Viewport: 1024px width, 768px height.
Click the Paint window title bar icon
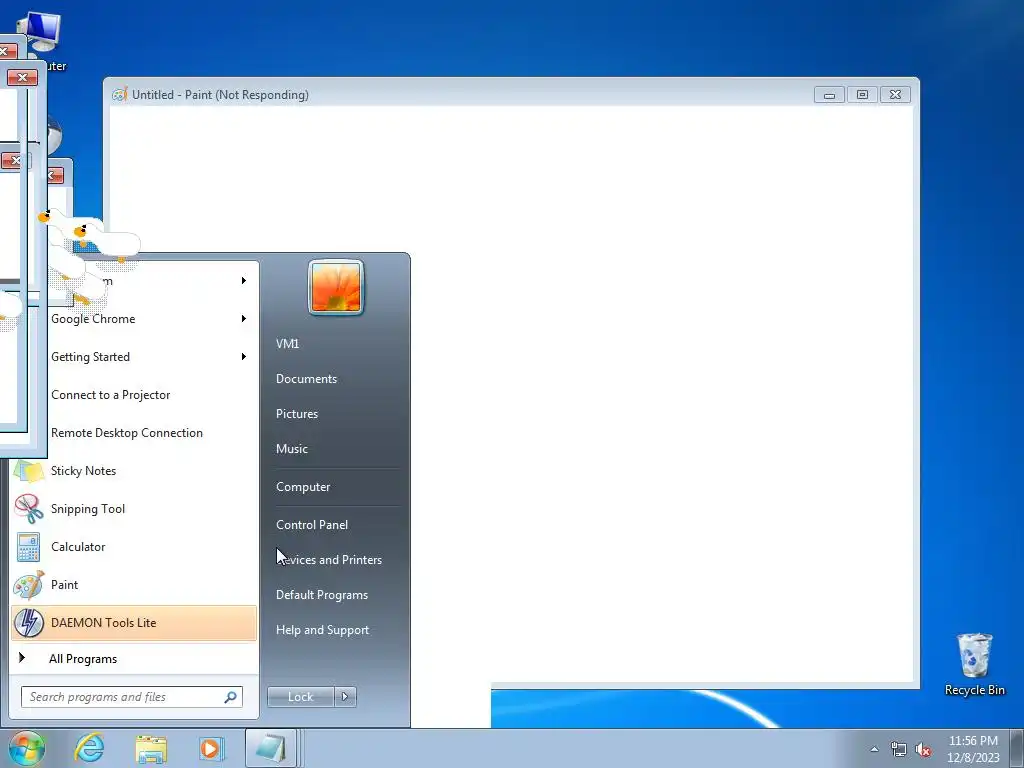click(120, 95)
